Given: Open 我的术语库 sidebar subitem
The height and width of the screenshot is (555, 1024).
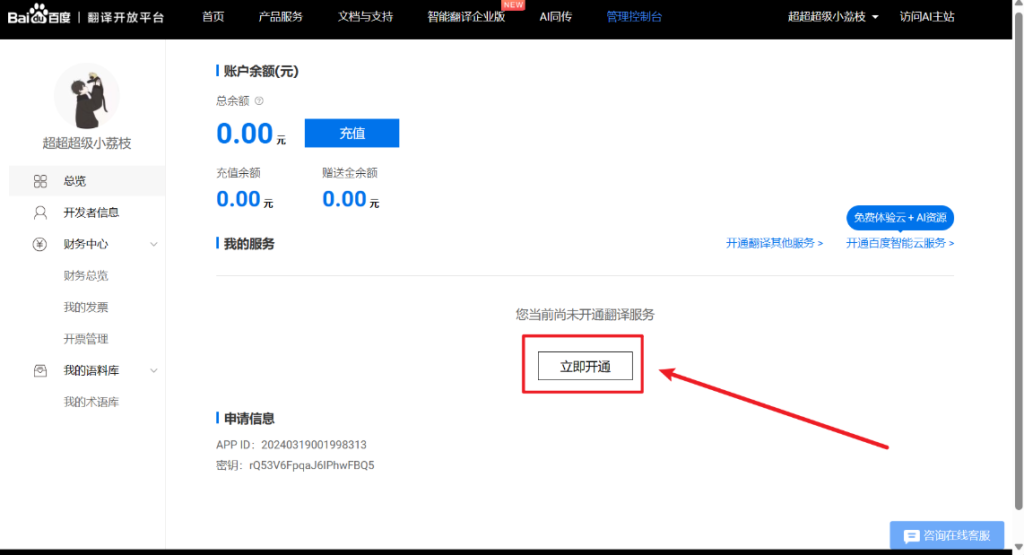Looking at the screenshot, I should 91,402.
